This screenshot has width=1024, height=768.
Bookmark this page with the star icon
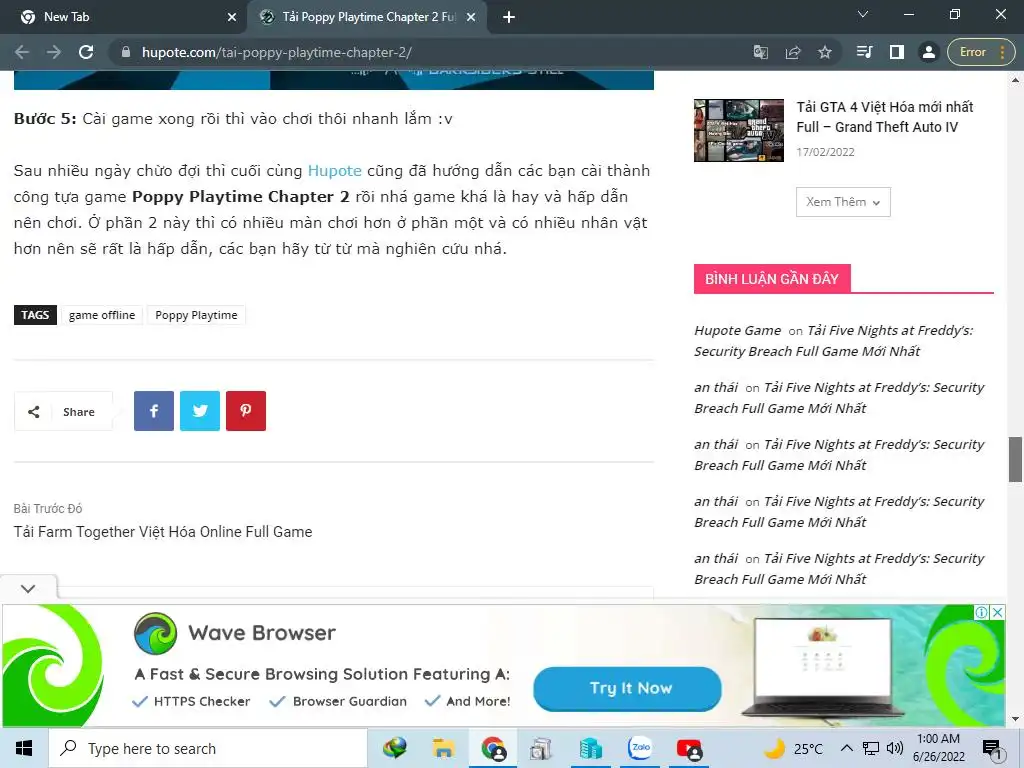[x=825, y=52]
